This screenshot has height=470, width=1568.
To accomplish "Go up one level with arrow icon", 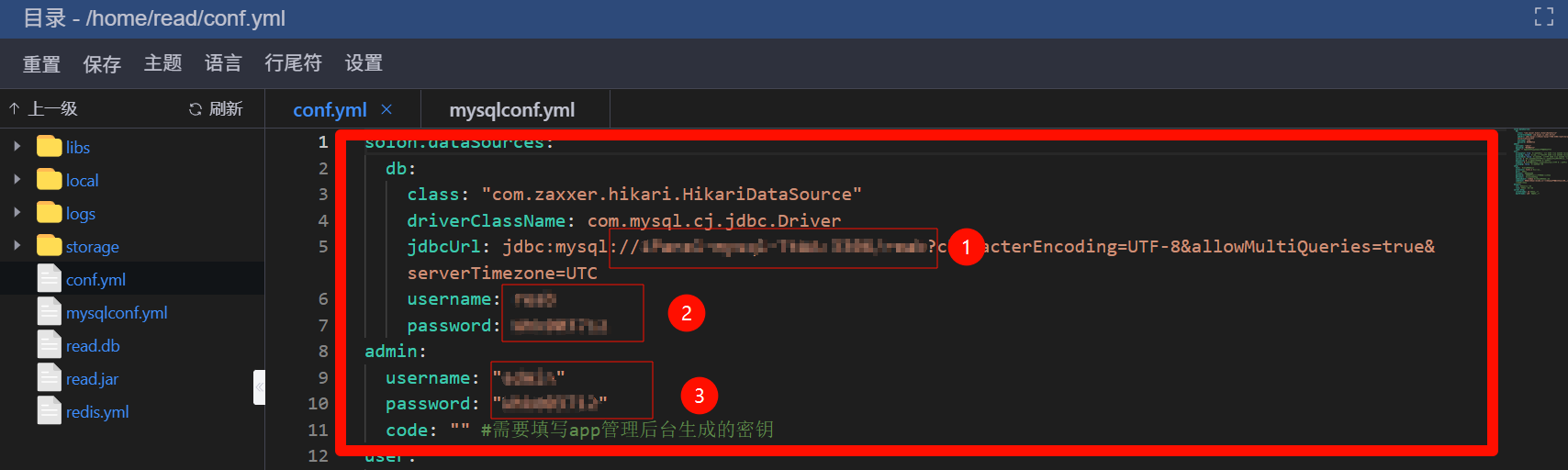I will pyautogui.click(x=15, y=109).
